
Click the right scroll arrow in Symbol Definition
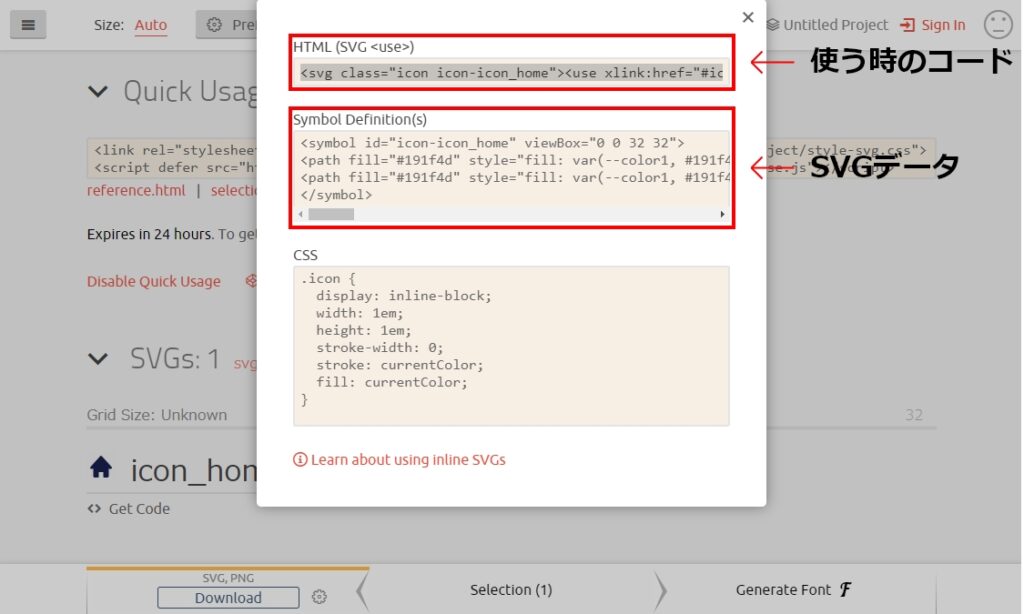722,214
